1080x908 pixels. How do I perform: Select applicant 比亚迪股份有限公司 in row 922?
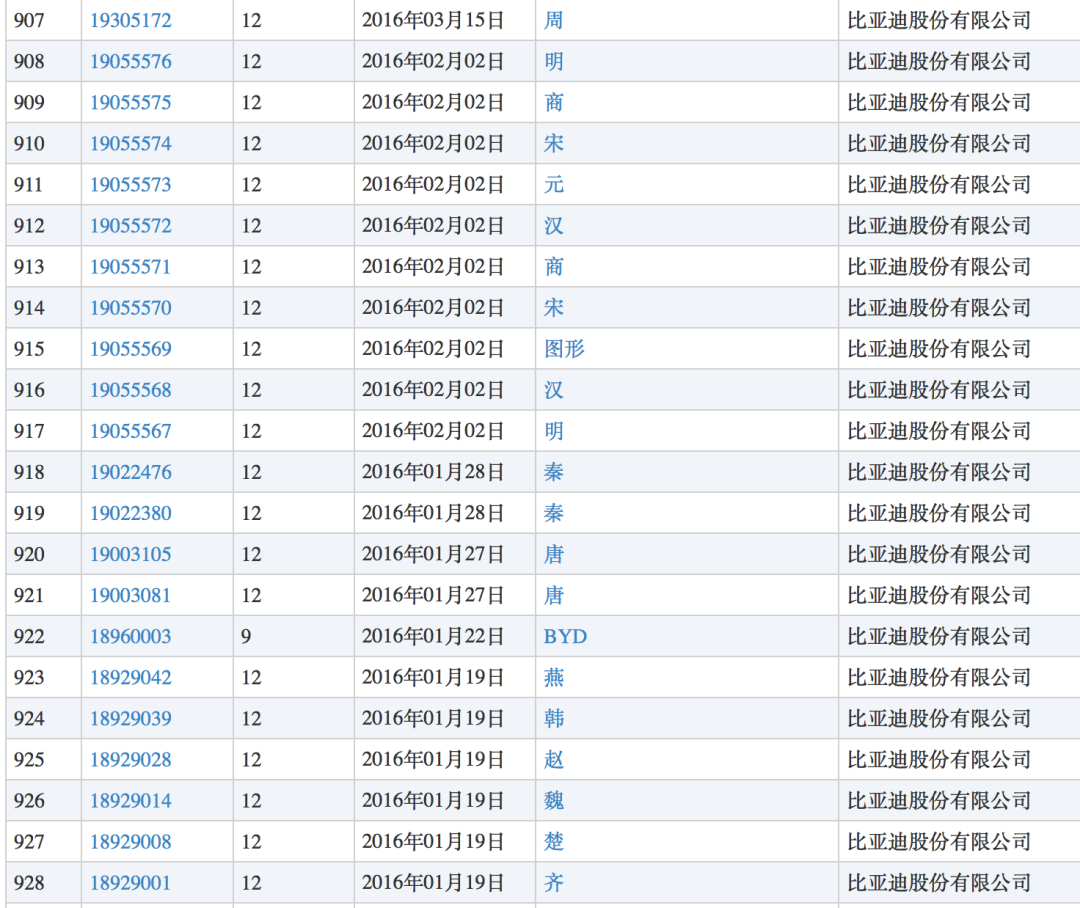coord(939,636)
